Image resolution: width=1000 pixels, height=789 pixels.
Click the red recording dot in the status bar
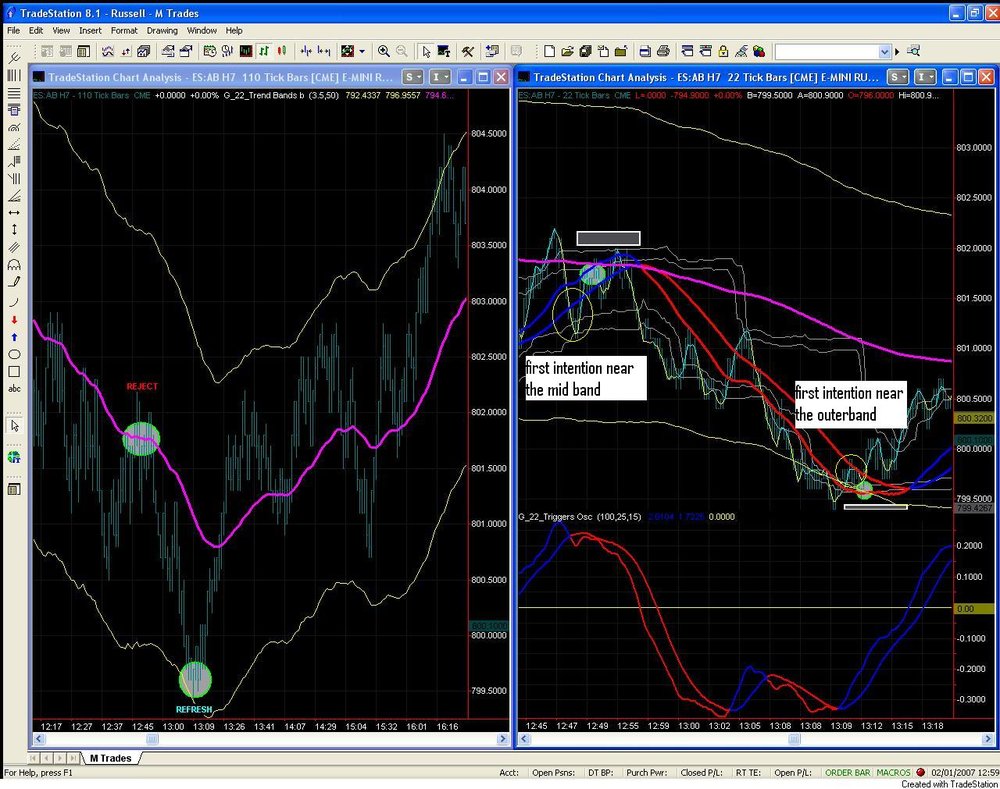920,772
